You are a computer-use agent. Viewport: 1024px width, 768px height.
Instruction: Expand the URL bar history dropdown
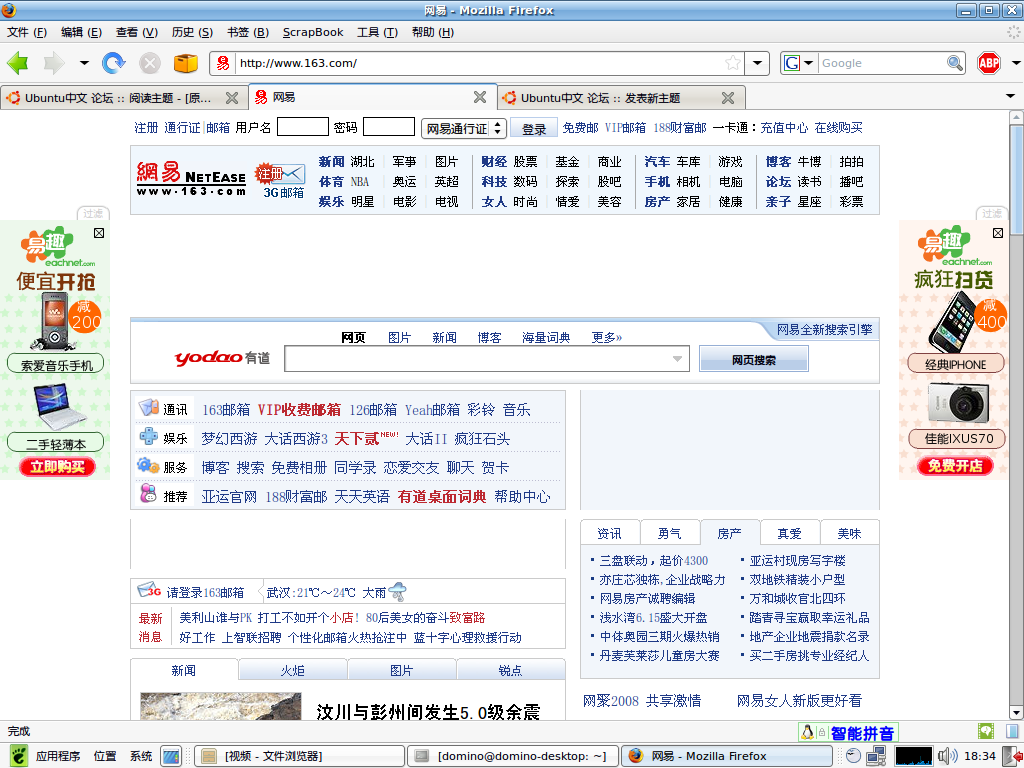click(x=757, y=63)
